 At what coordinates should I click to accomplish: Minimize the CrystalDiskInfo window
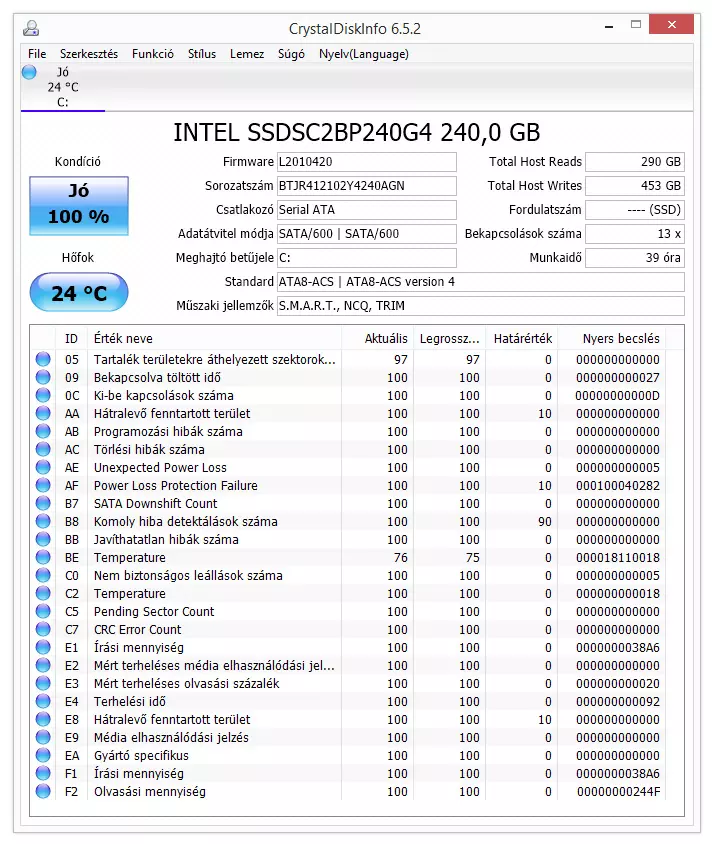(x=609, y=25)
